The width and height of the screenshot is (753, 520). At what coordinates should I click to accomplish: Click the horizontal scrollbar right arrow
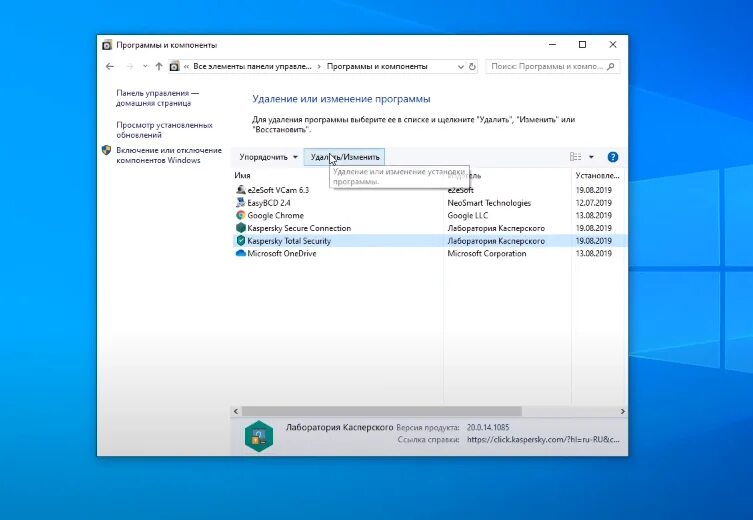point(622,411)
